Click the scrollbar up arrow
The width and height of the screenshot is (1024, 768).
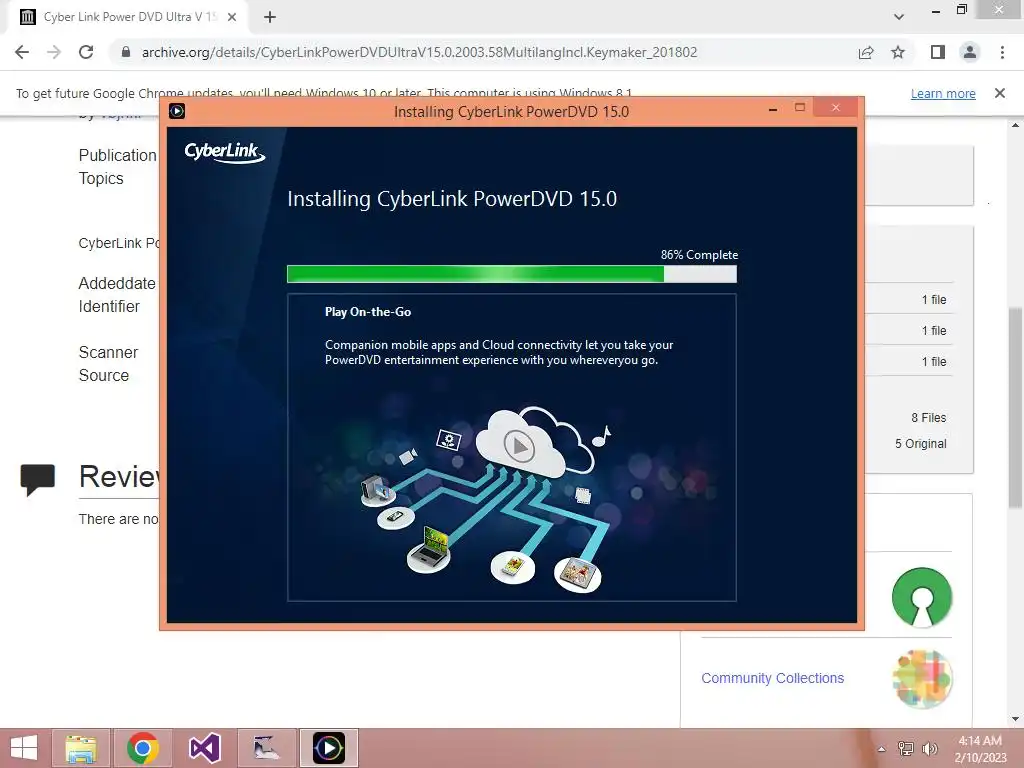(1016, 125)
